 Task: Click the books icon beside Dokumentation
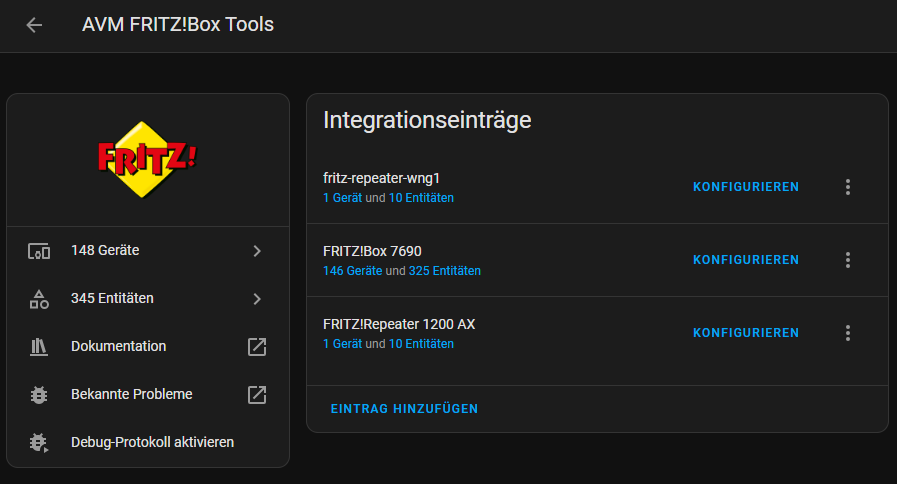[x=39, y=347]
